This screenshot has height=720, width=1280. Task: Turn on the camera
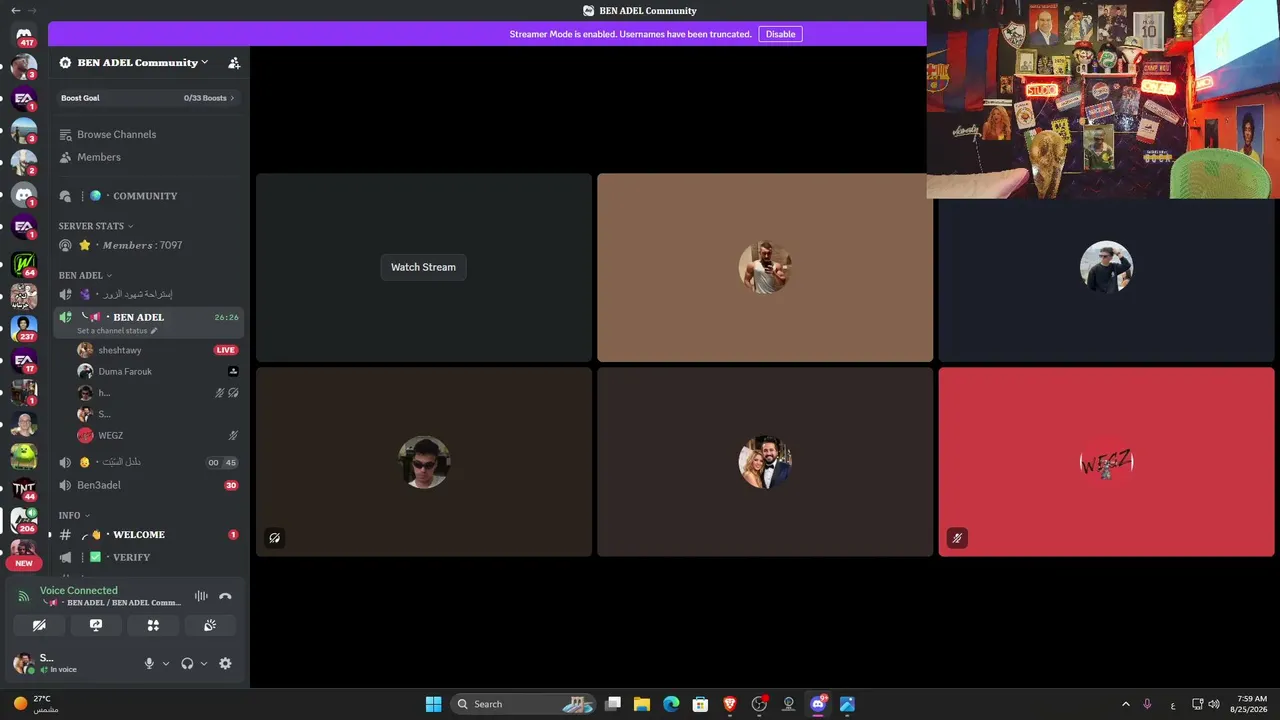39,625
